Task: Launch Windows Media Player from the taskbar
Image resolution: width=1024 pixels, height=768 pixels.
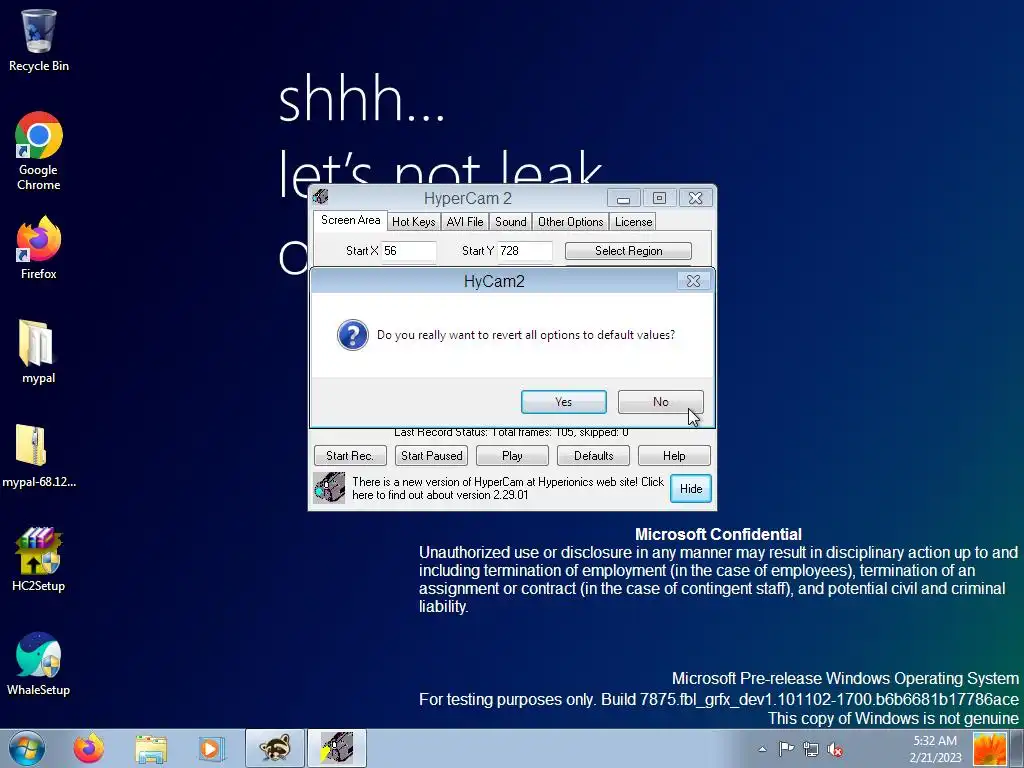Action: pyautogui.click(x=210, y=748)
